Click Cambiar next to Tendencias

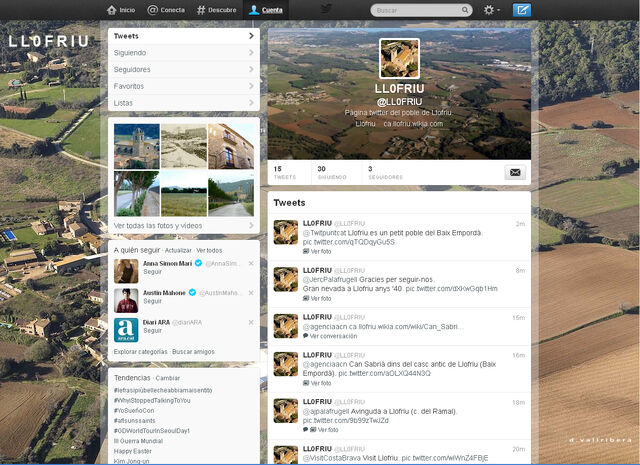(x=167, y=378)
